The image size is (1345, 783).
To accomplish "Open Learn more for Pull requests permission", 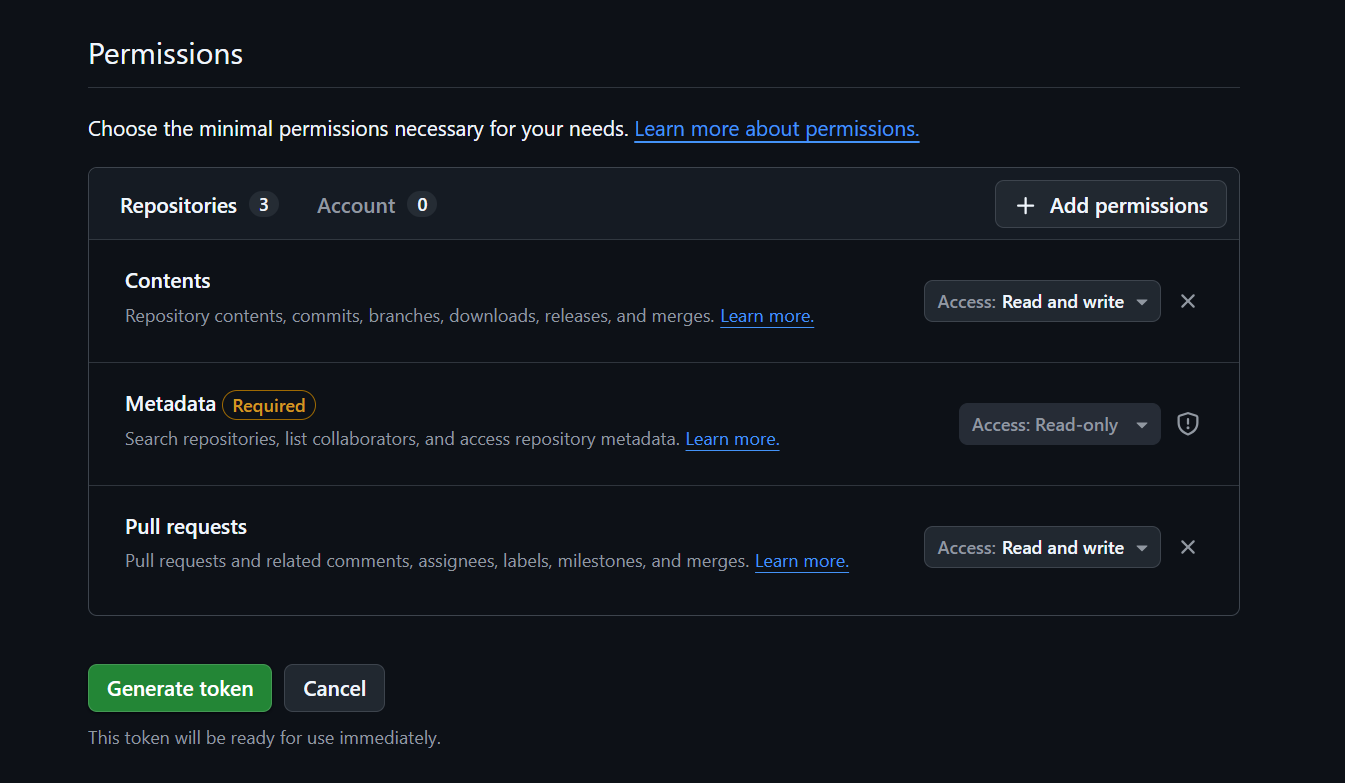I will point(801,561).
